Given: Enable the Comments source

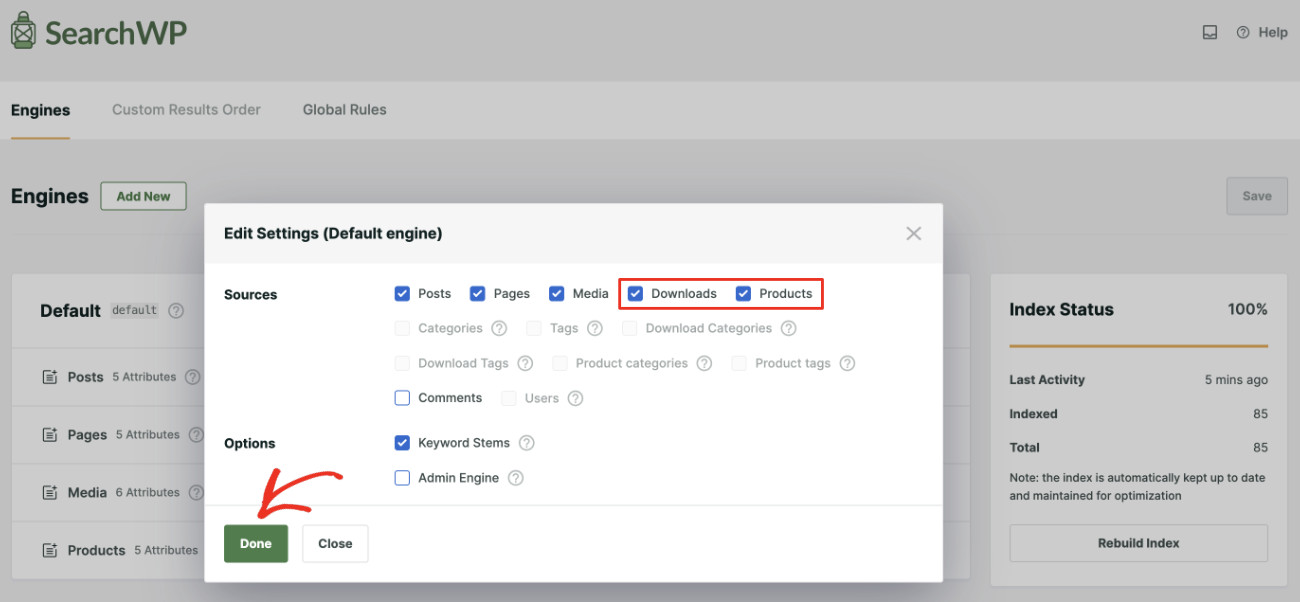Looking at the screenshot, I should (x=402, y=397).
